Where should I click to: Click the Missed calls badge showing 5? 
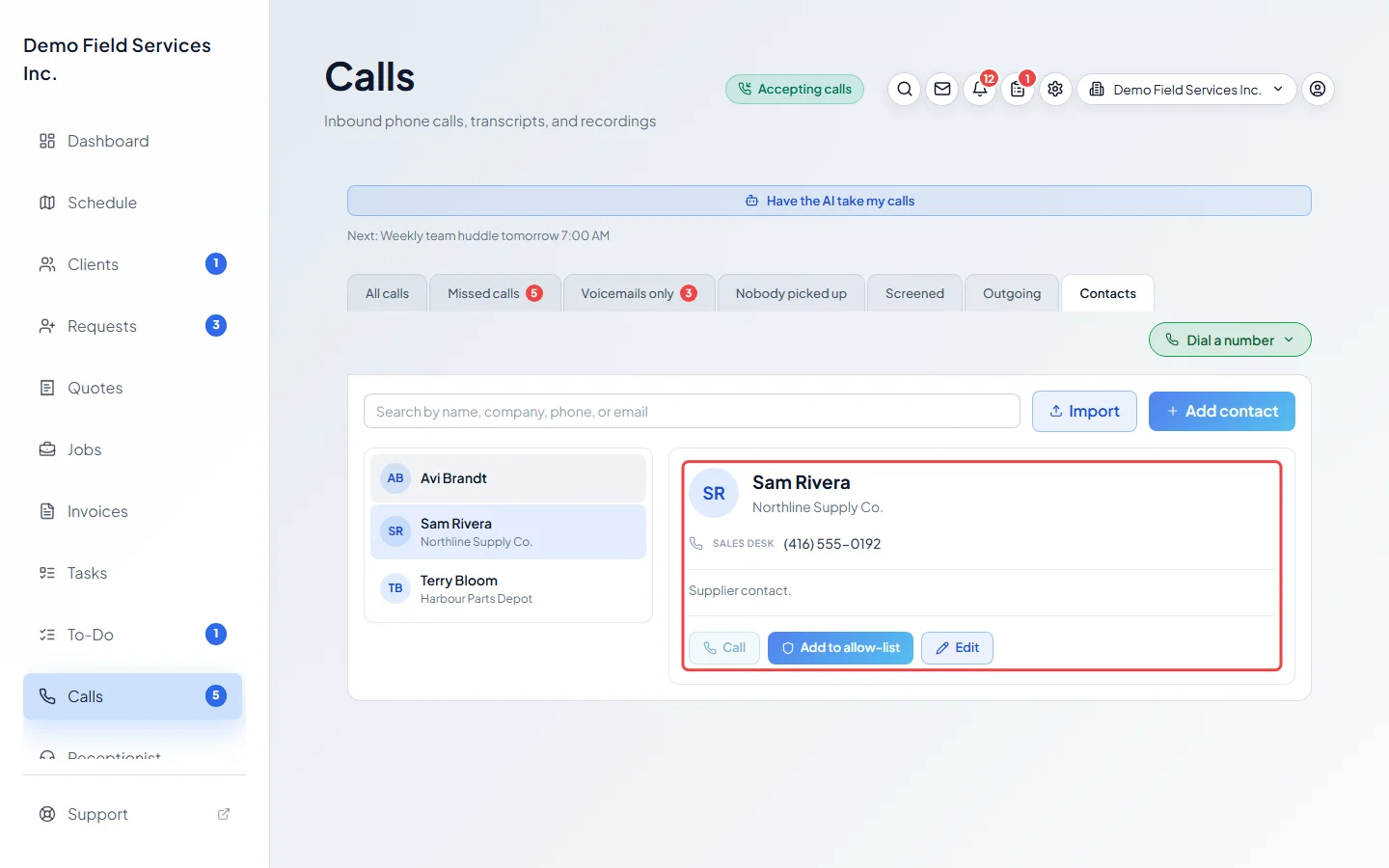[534, 293]
